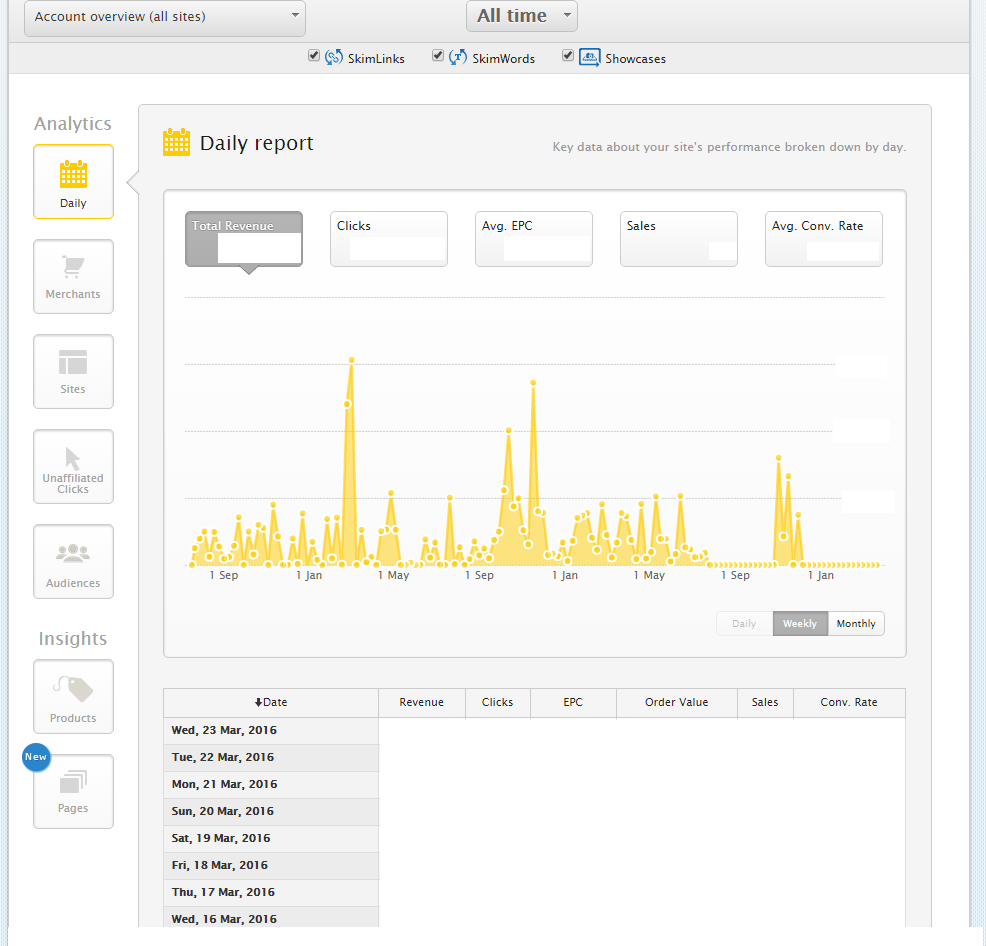Uncheck the SkimLinks checkbox
Screen dimensions: 986x946
314,56
